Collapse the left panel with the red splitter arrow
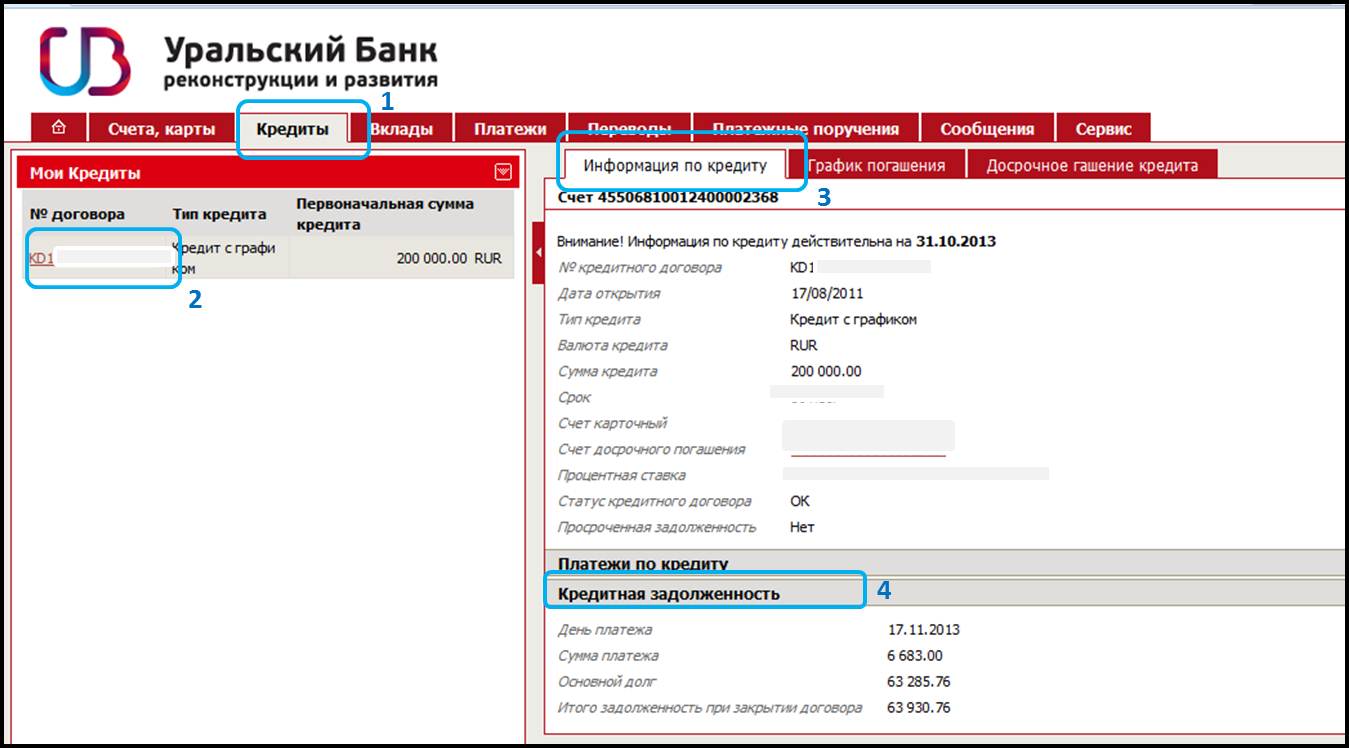 (x=538, y=256)
